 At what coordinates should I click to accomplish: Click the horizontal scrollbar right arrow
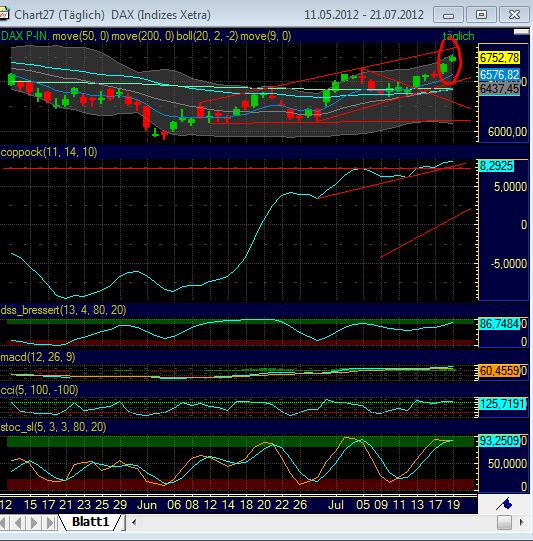[521, 522]
